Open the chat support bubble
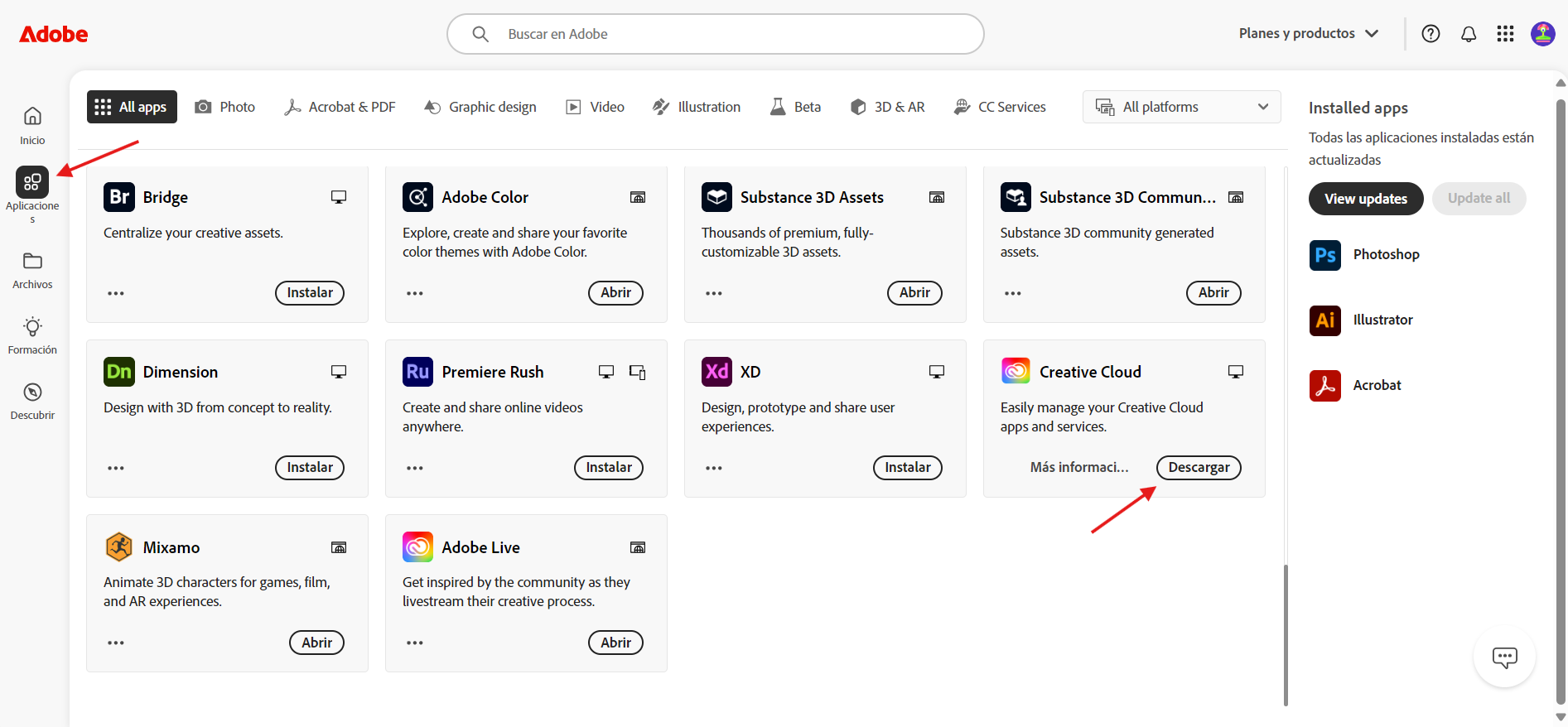The height and width of the screenshot is (727, 1568). coord(1504,657)
